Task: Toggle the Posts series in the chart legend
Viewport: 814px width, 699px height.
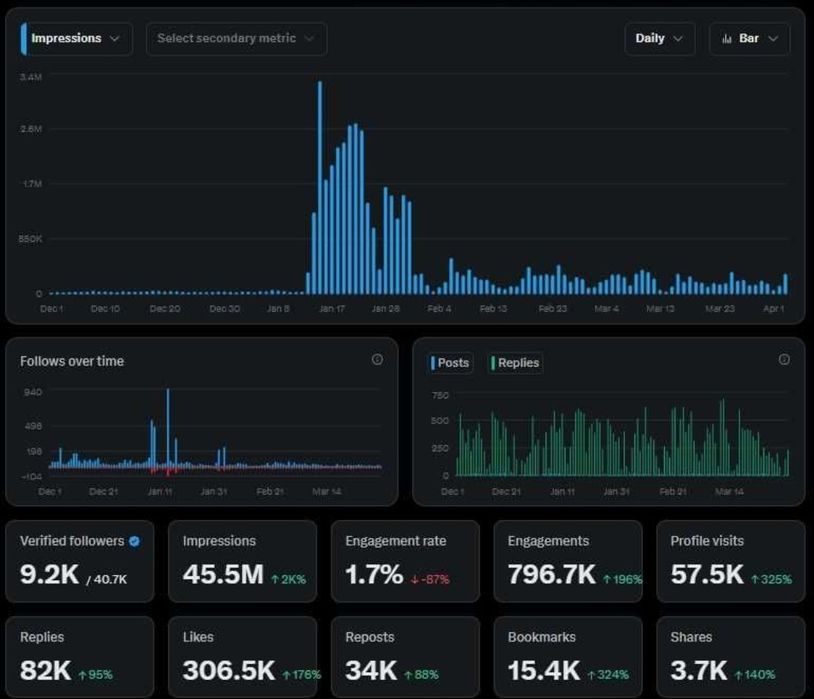Action: (450, 363)
